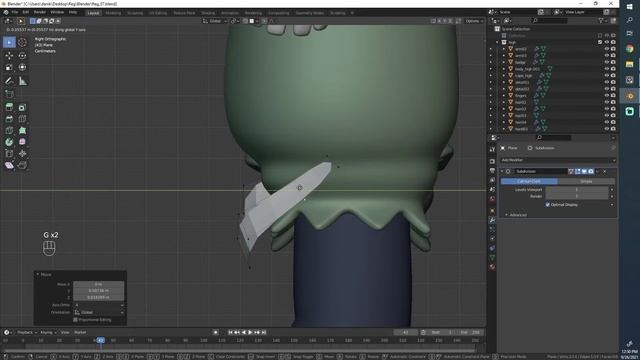Select the Knife tool
This screenshot has height=360, width=640.
(x=9, y=131)
